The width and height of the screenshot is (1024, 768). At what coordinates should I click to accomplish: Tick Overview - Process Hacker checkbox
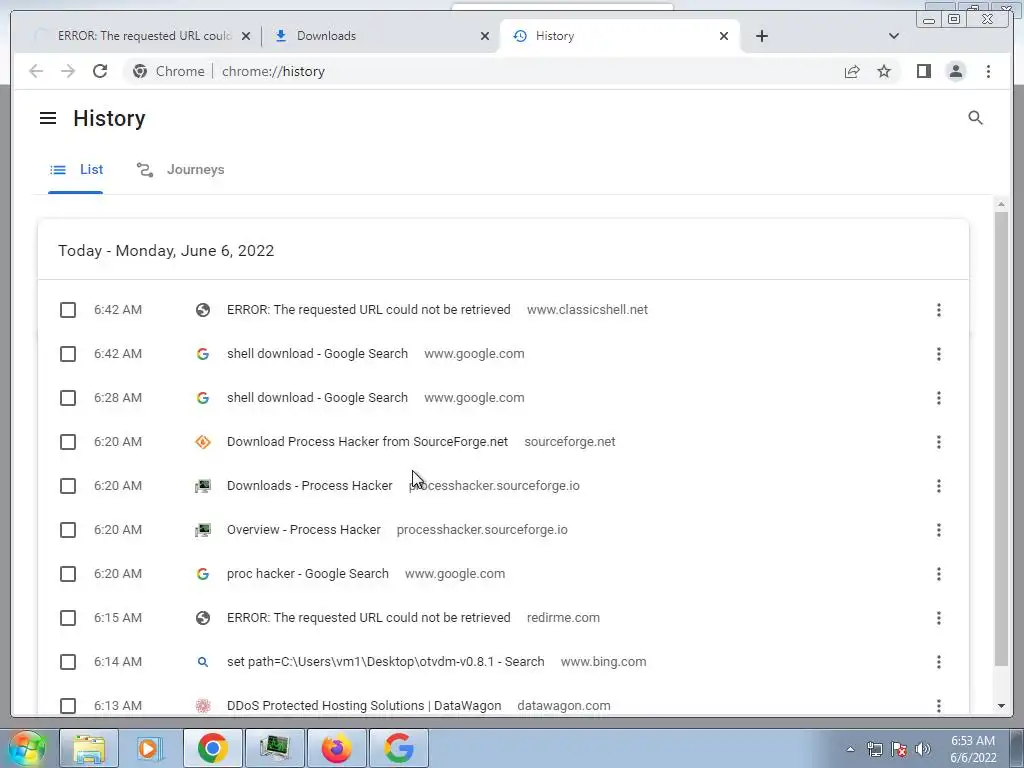point(68,530)
